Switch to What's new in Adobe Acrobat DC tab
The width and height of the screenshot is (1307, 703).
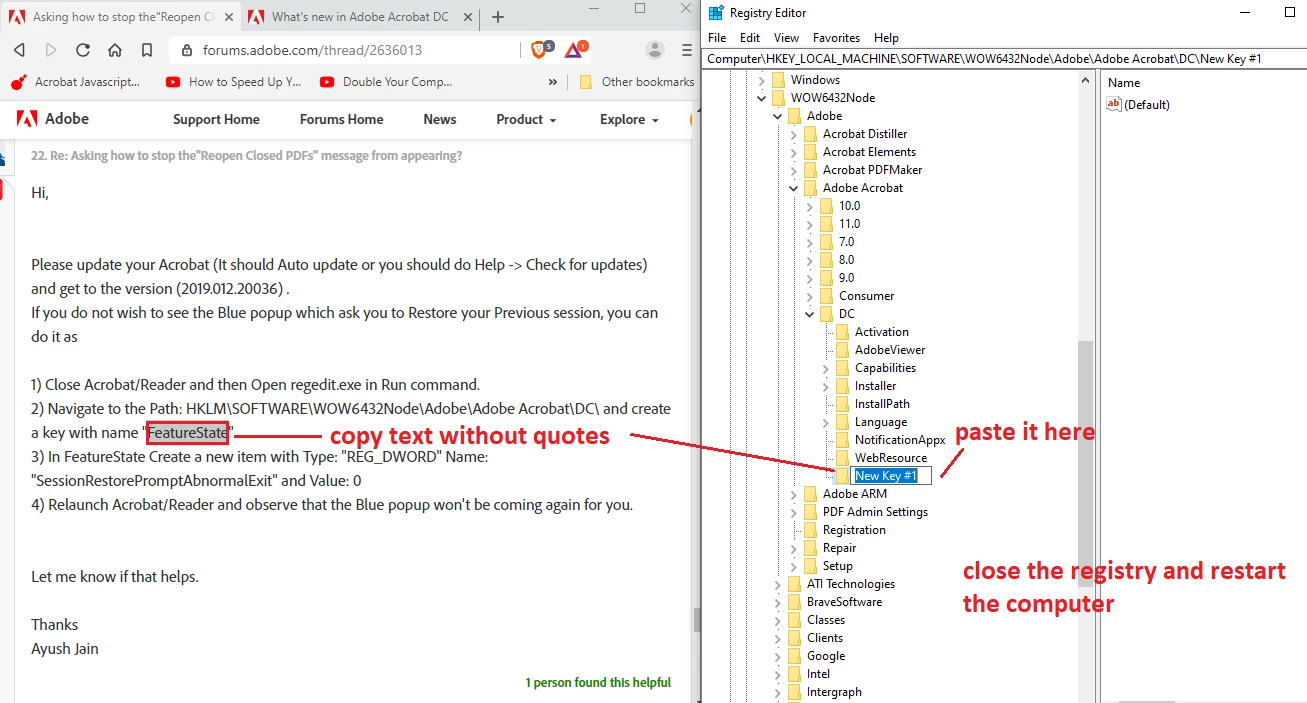coord(361,17)
